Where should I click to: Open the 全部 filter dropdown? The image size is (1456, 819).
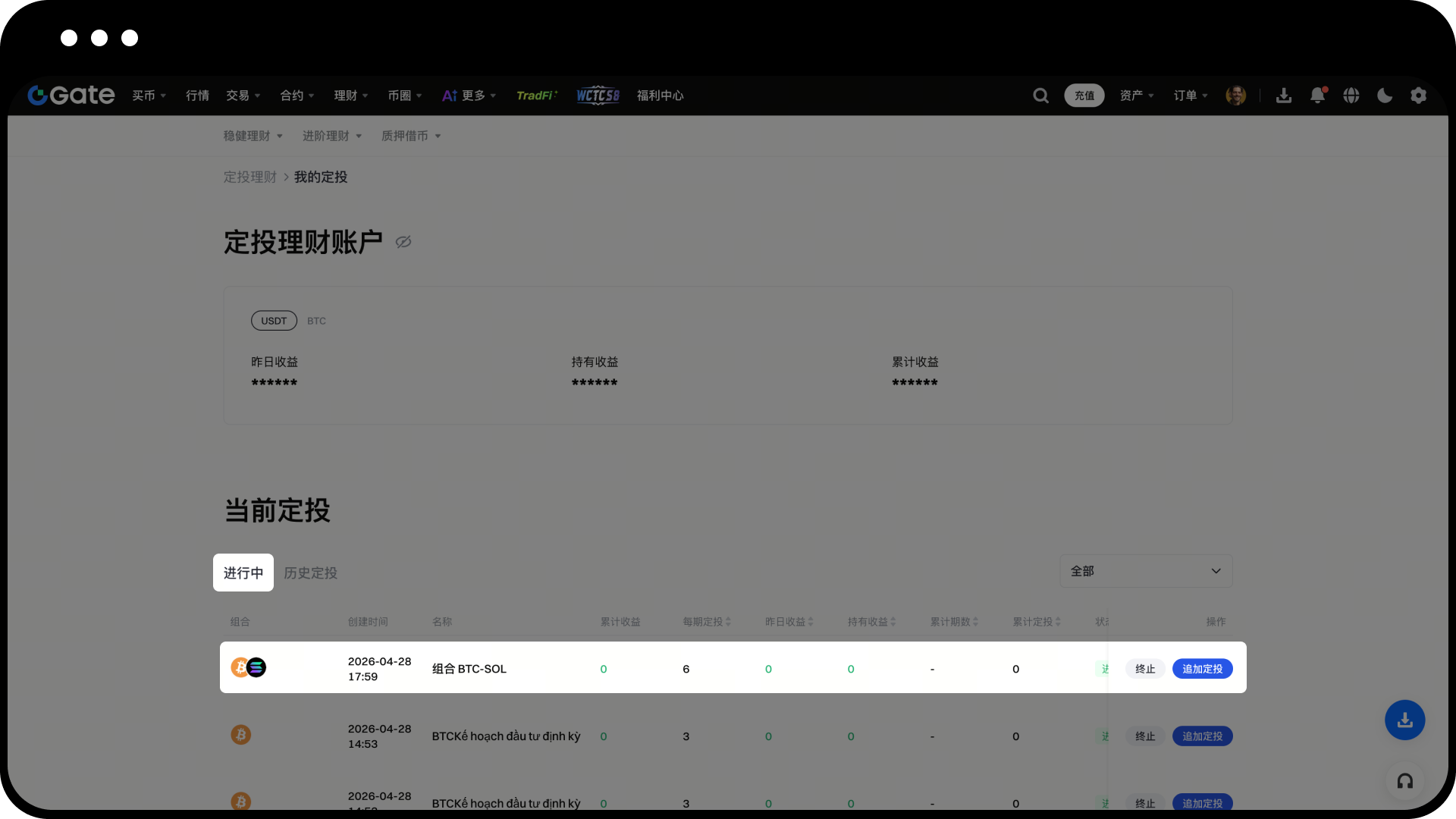click(x=1146, y=571)
